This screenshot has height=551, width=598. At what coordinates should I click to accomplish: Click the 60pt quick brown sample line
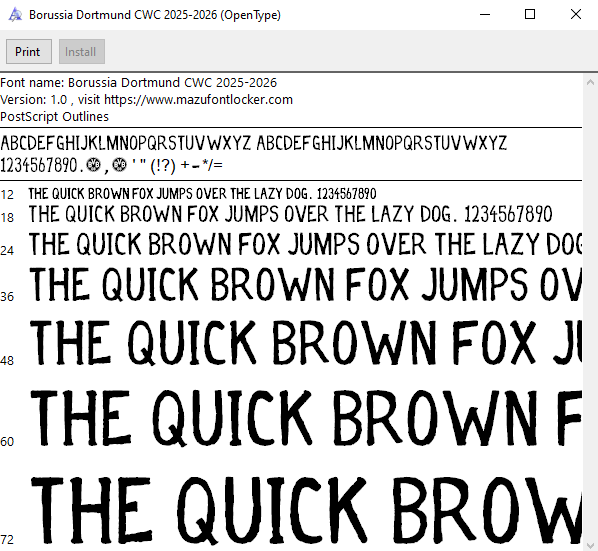click(306, 418)
